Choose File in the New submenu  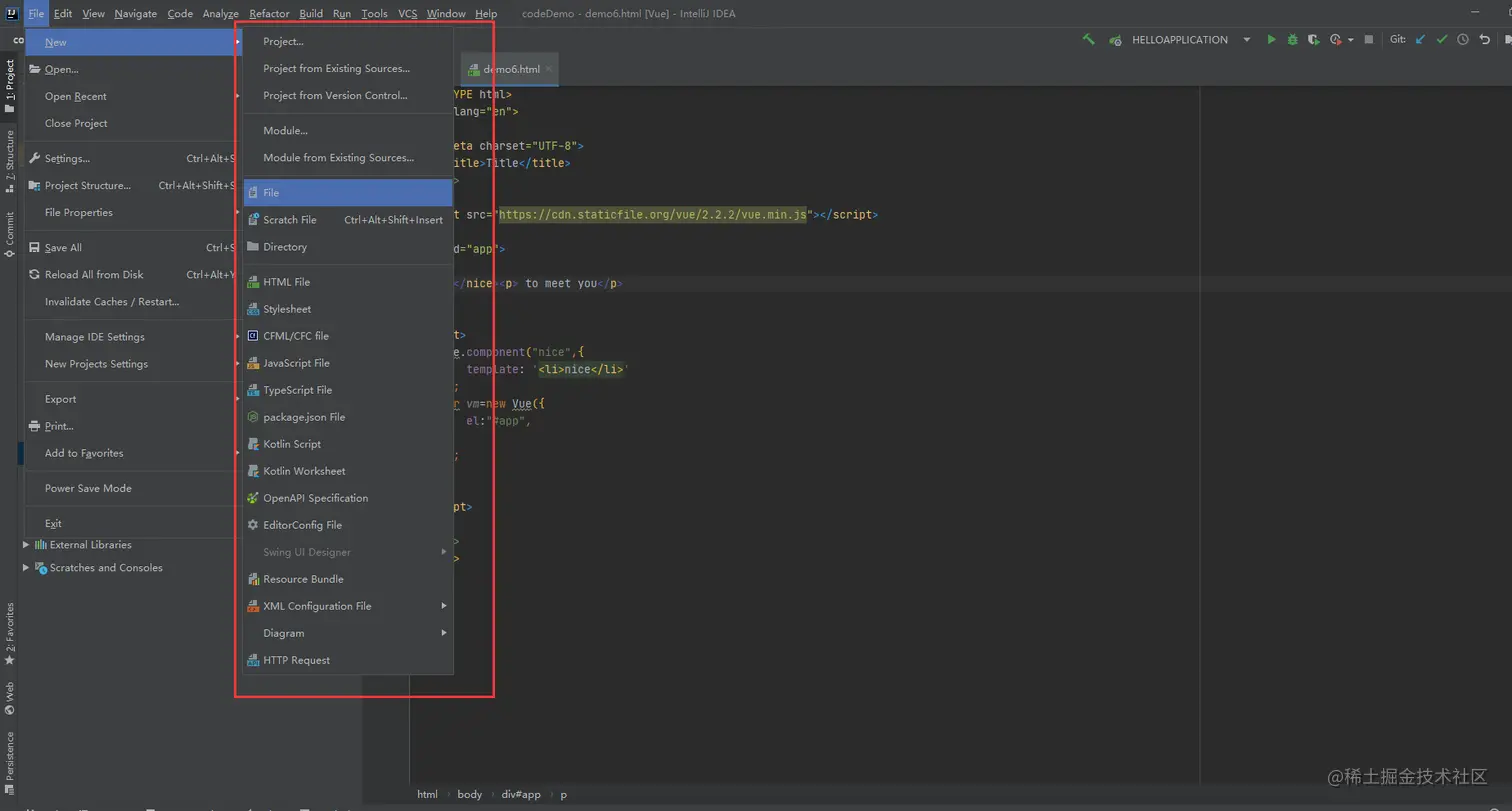pos(348,193)
